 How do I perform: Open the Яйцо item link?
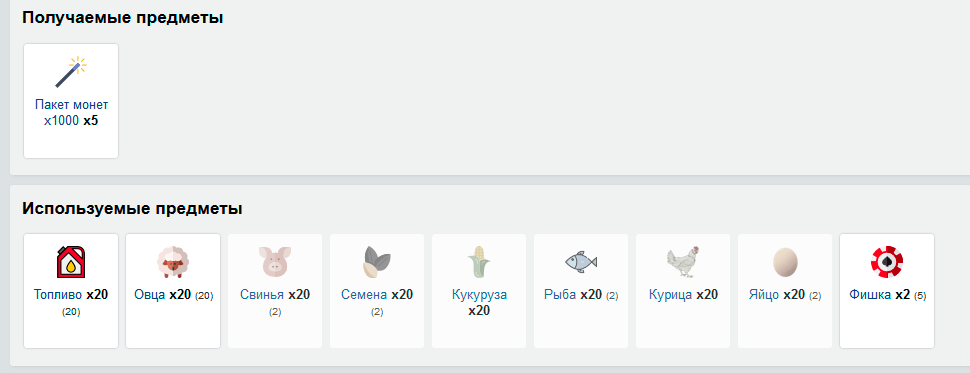coord(765,294)
